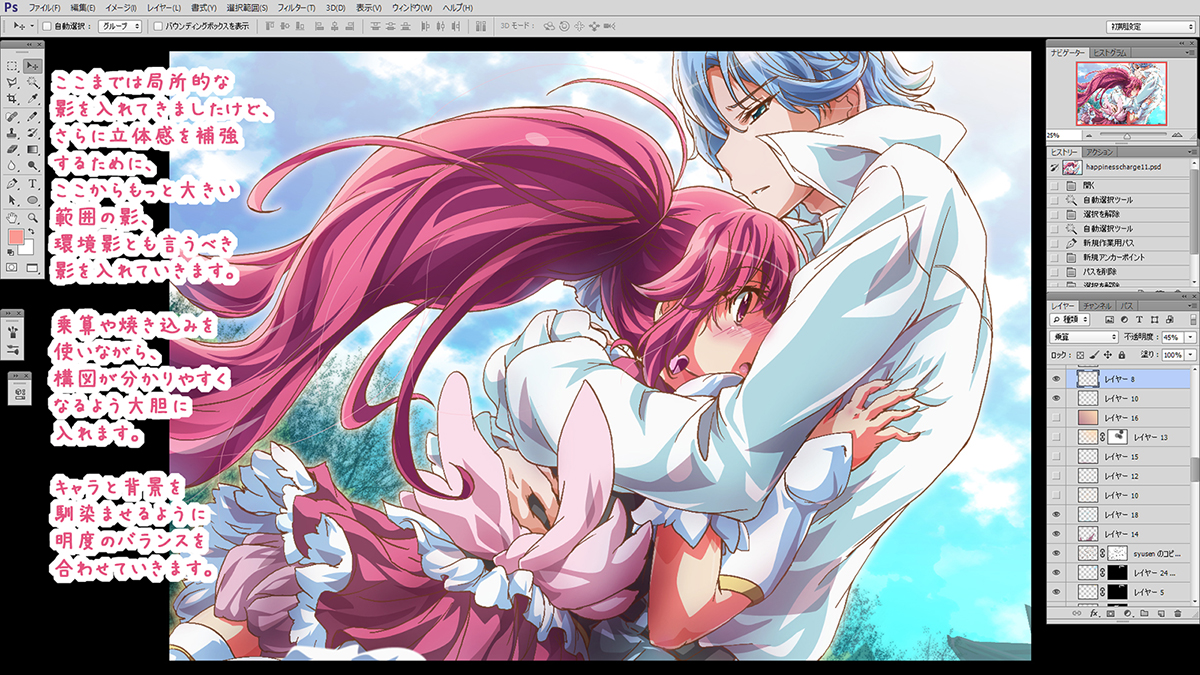This screenshot has width=1200, height=675.
Task: Select the Type (T) tool
Action: point(33,184)
